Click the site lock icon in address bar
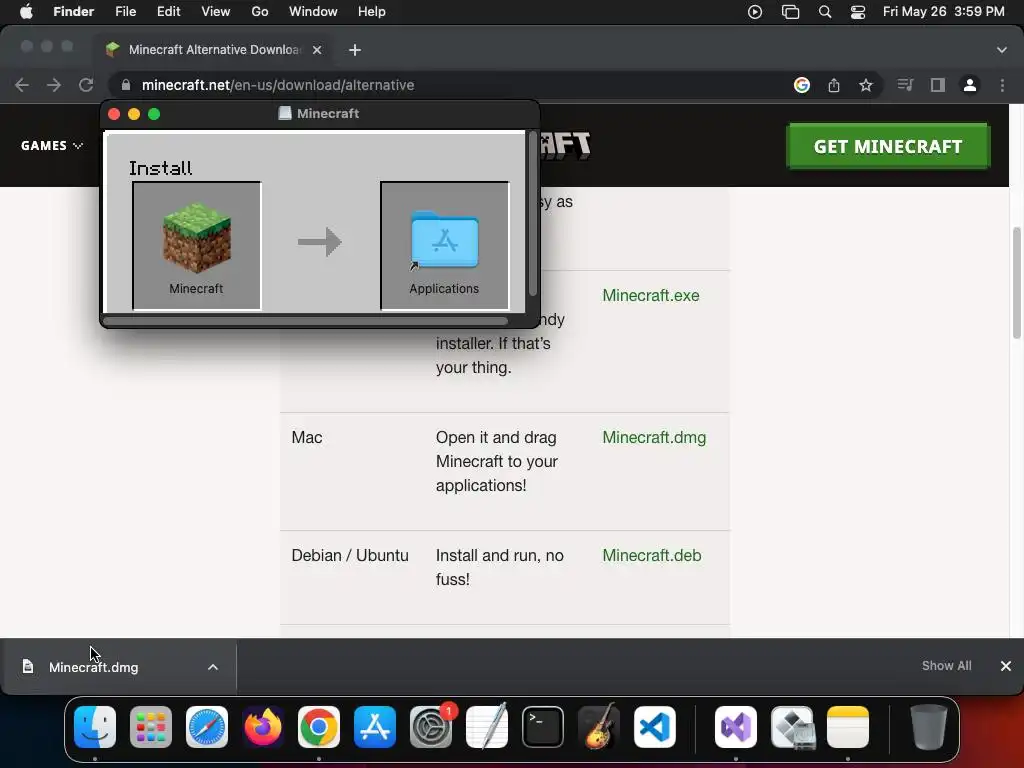 point(126,85)
